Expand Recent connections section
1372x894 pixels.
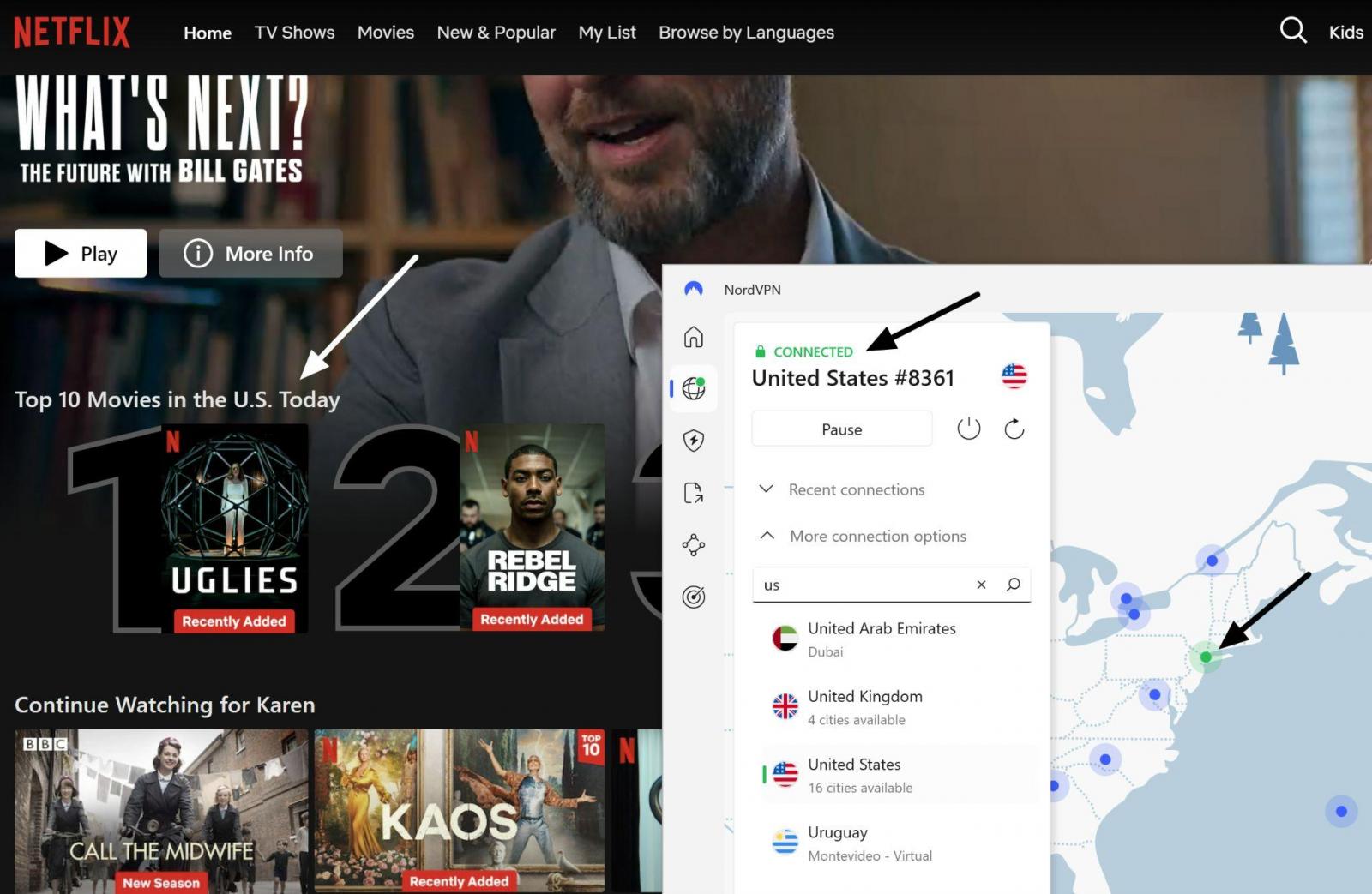click(843, 489)
